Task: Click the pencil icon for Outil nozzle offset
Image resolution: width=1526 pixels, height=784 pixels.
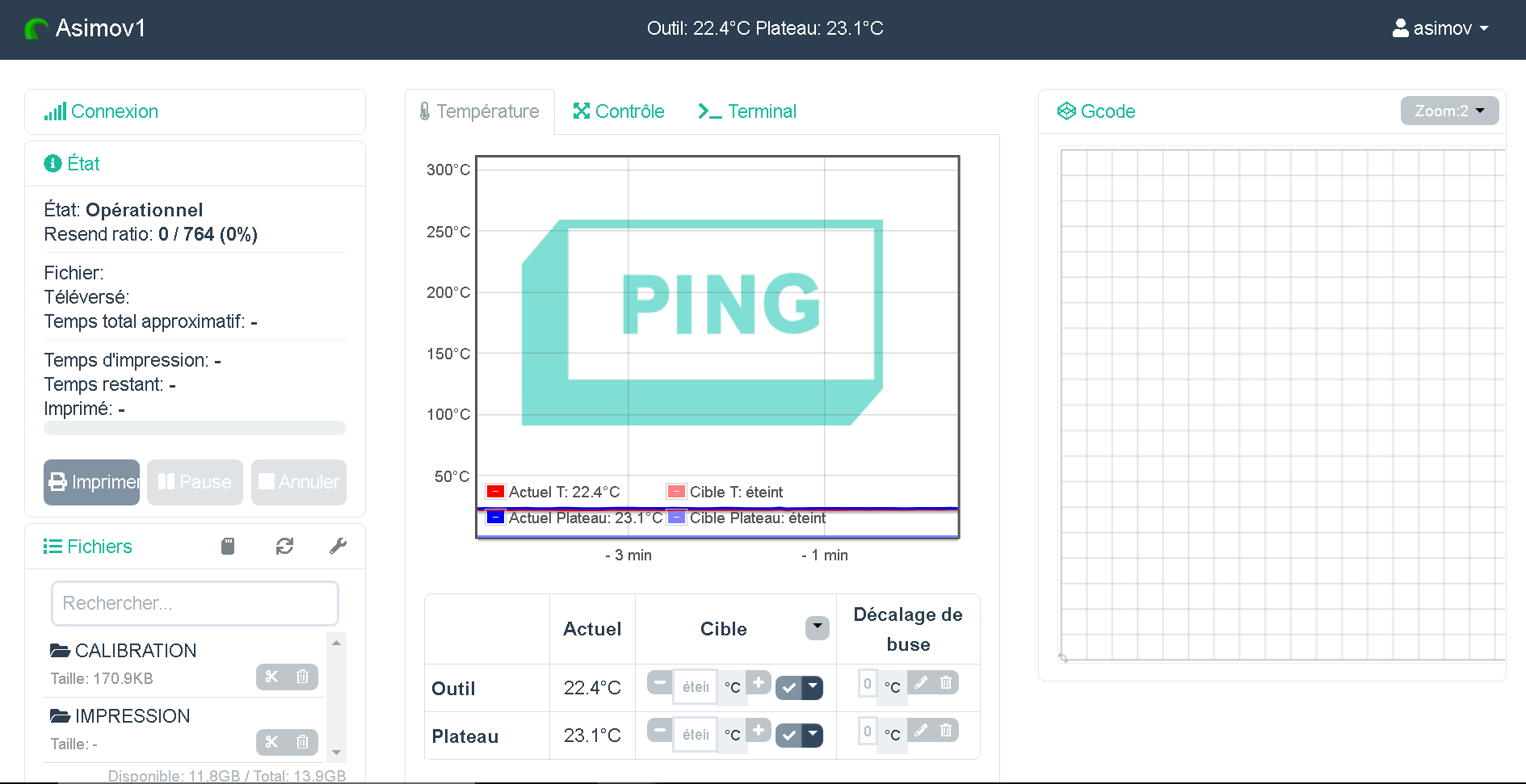Action: pos(921,683)
